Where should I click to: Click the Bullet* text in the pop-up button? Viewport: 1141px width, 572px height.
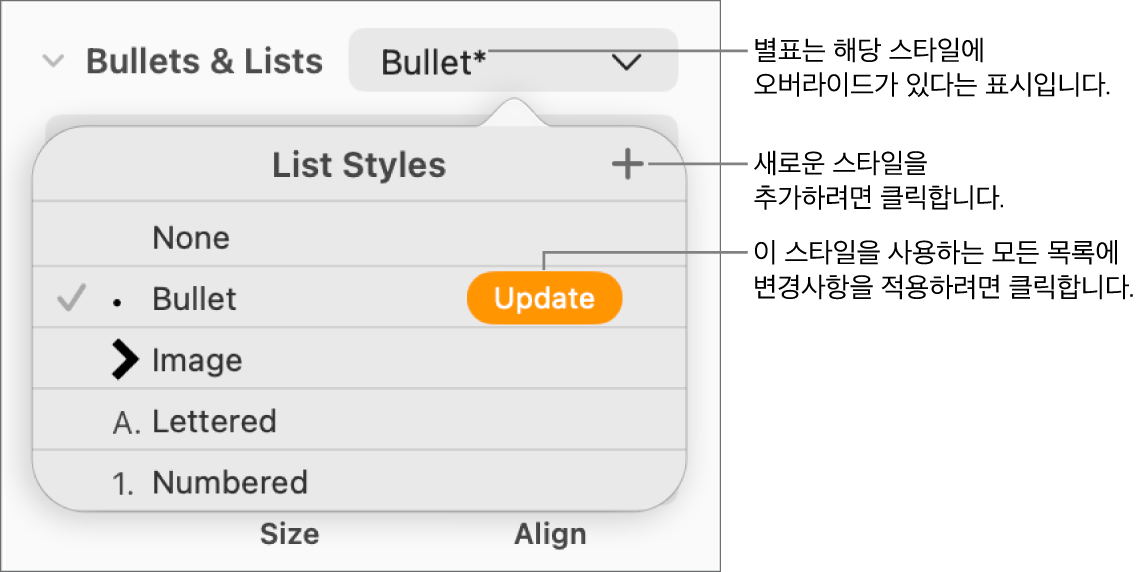pyautogui.click(x=434, y=62)
